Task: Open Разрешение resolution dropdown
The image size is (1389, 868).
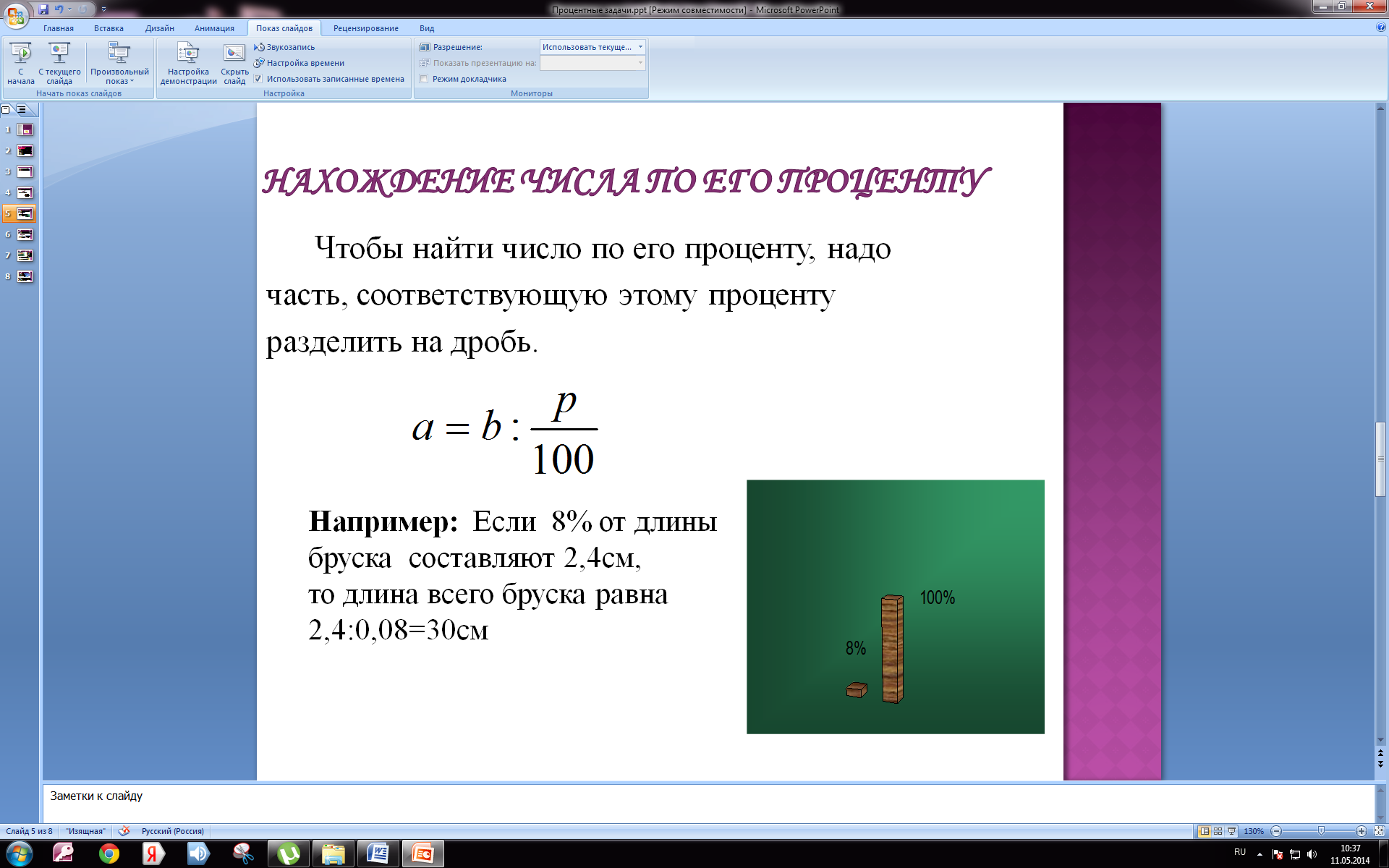Action: pyautogui.click(x=640, y=47)
